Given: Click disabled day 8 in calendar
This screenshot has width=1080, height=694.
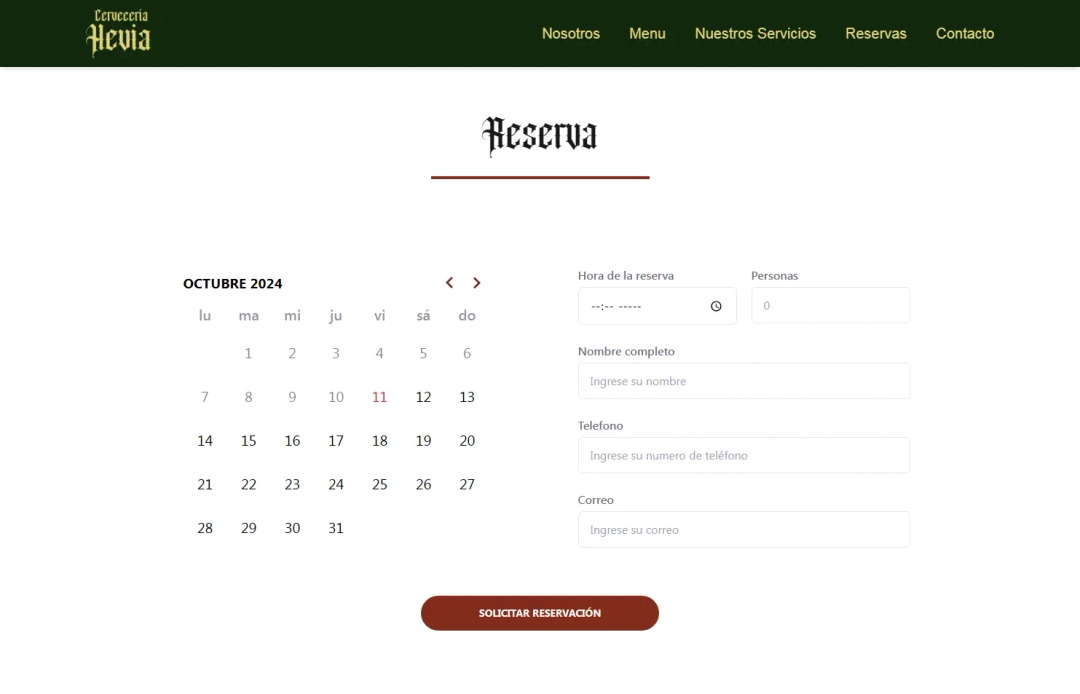Looking at the screenshot, I should click(249, 397).
